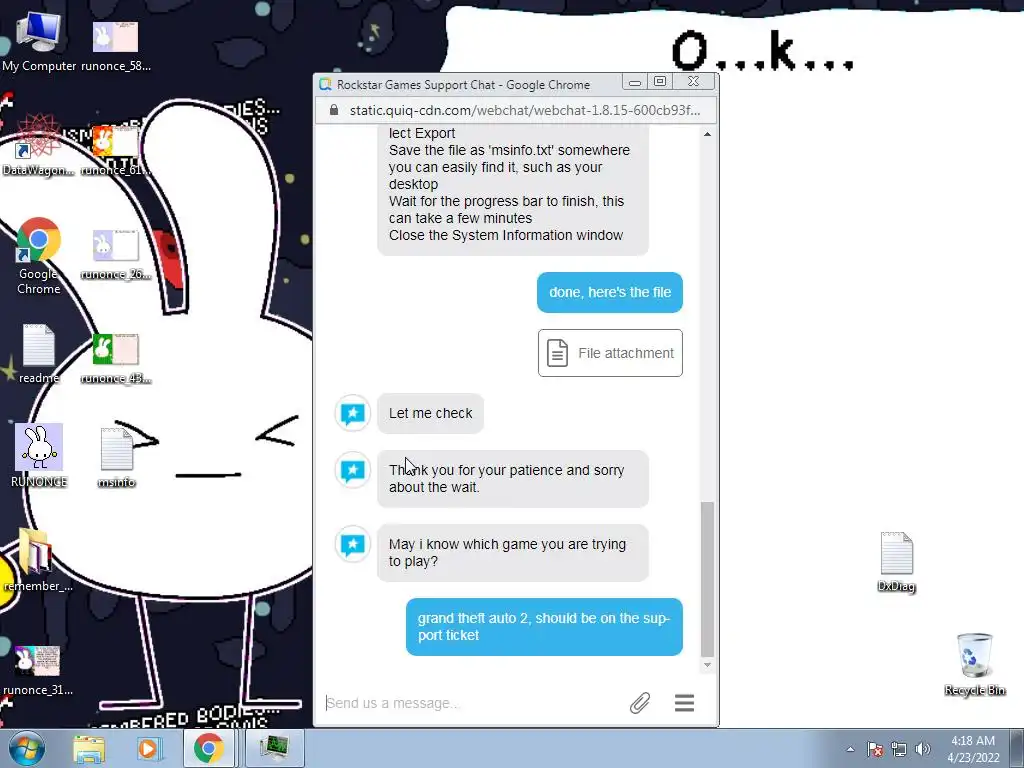Open the runonce_26 desktop file
The width and height of the screenshot is (1024, 768).
[116, 253]
